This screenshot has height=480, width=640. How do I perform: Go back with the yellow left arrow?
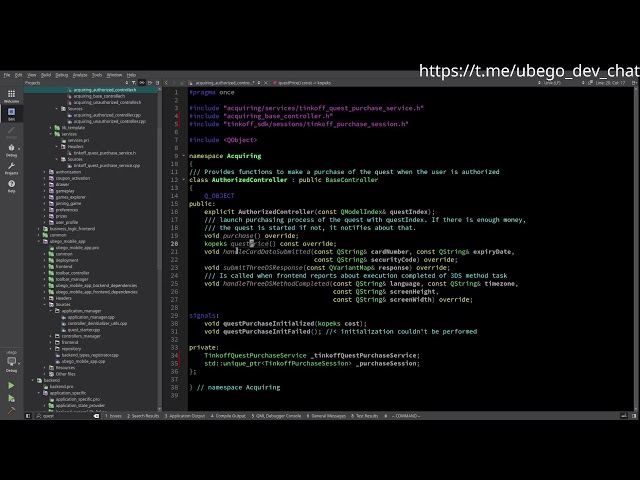(x=166, y=82)
